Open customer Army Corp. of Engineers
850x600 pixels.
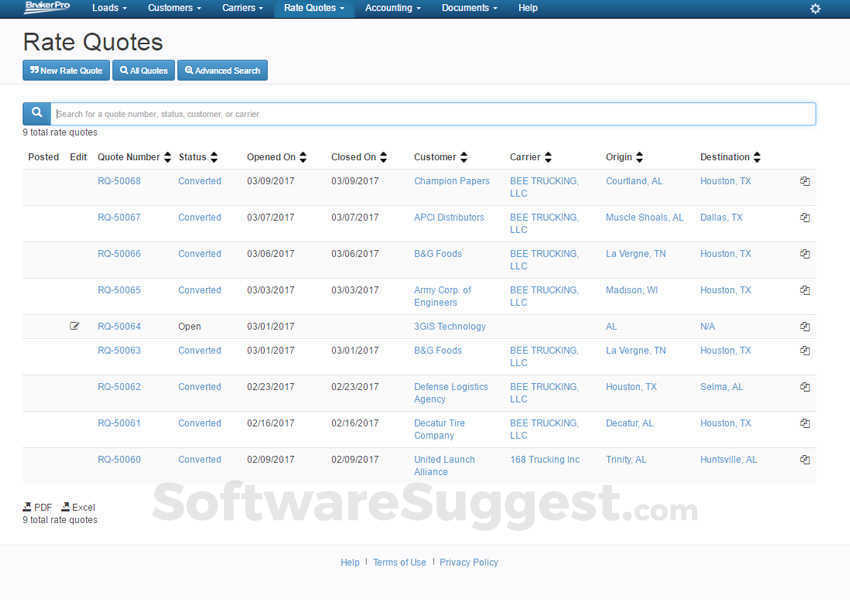click(x=442, y=296)
